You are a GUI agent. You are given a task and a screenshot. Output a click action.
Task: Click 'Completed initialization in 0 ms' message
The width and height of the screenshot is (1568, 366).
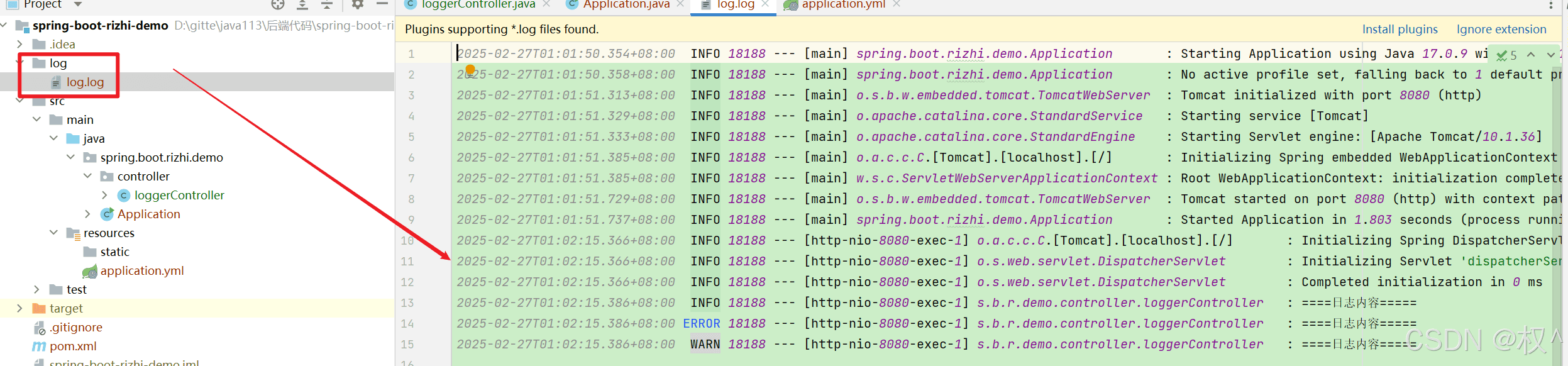tap(1422, 282)
